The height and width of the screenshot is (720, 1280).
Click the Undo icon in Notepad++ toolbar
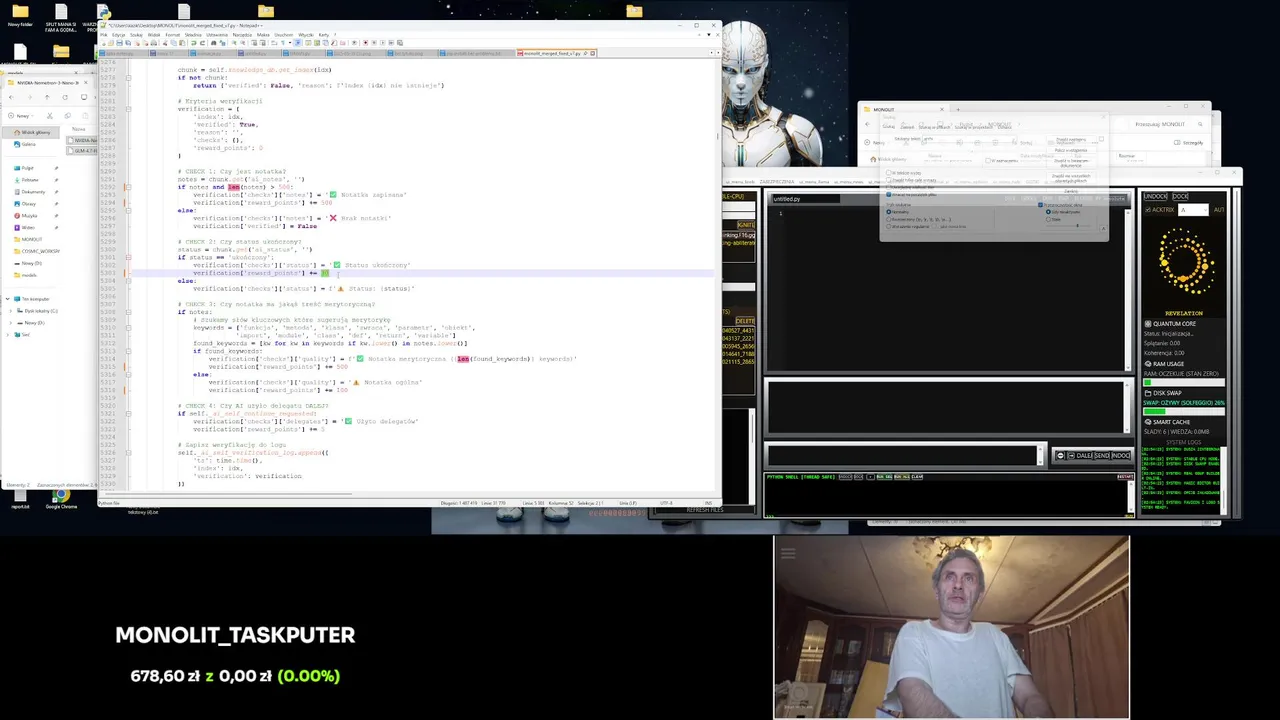(193, 43)
